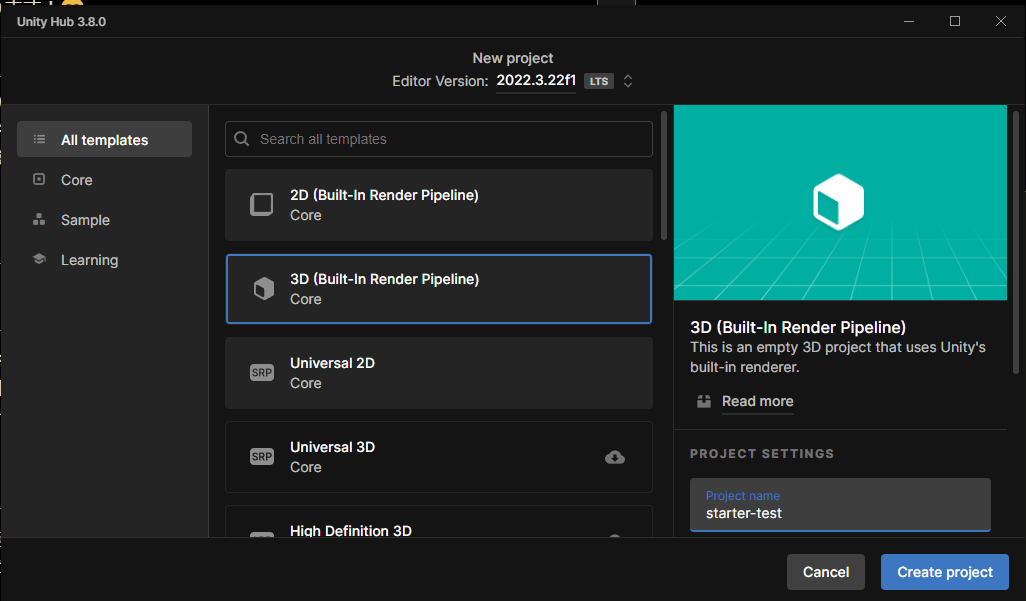
Task: Click the Search all templates field
Action: [x=450, y=139]
